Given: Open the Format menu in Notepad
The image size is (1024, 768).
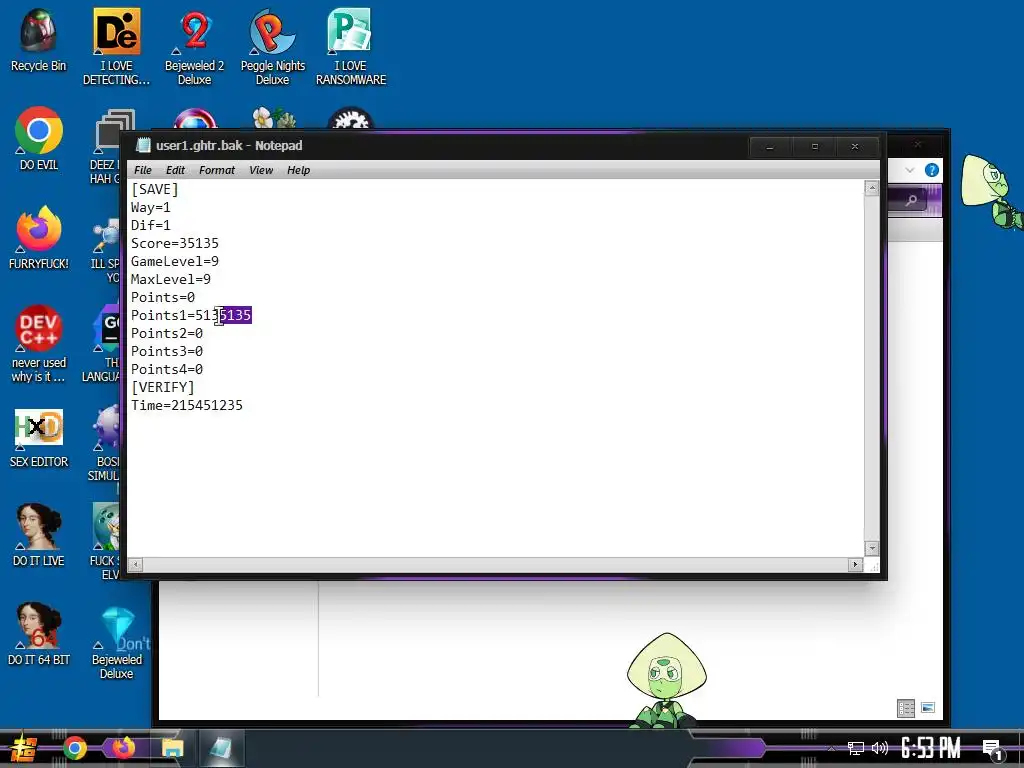Looking at the screenshot, I should point(217,170).
